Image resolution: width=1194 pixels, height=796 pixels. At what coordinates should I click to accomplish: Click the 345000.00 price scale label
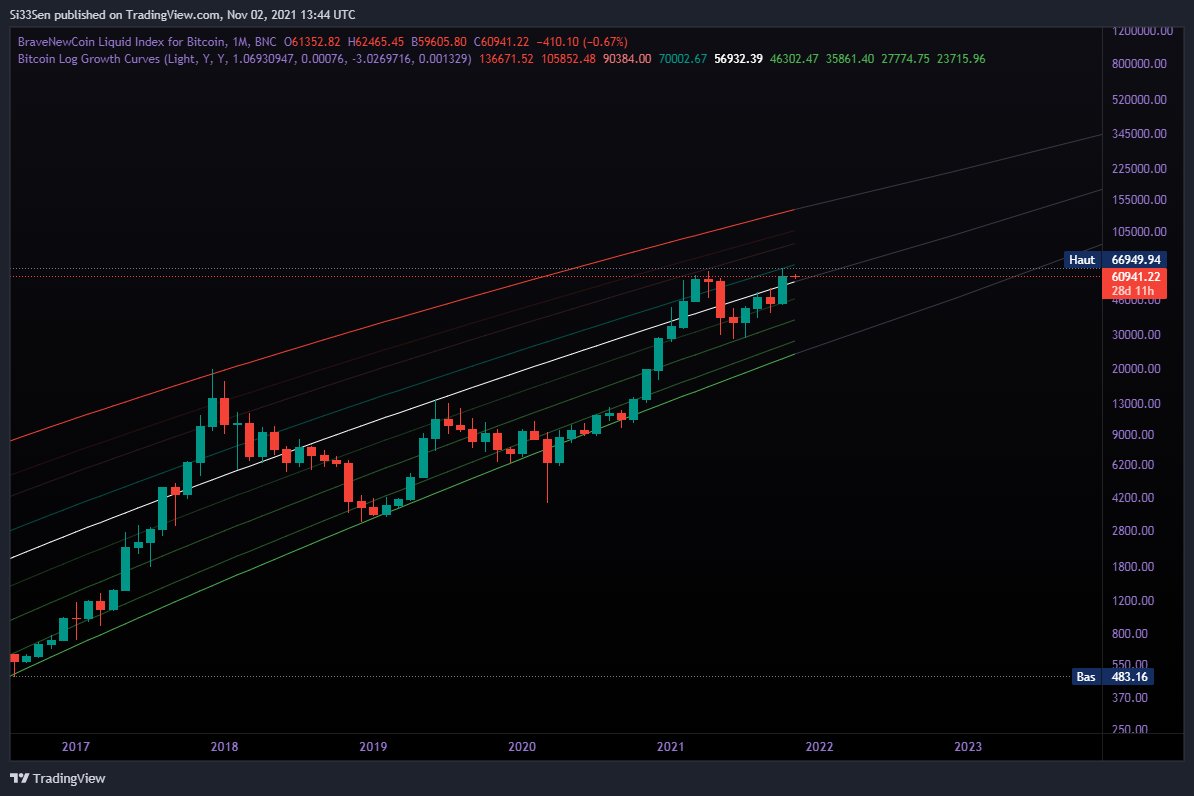coord(1139,133)
